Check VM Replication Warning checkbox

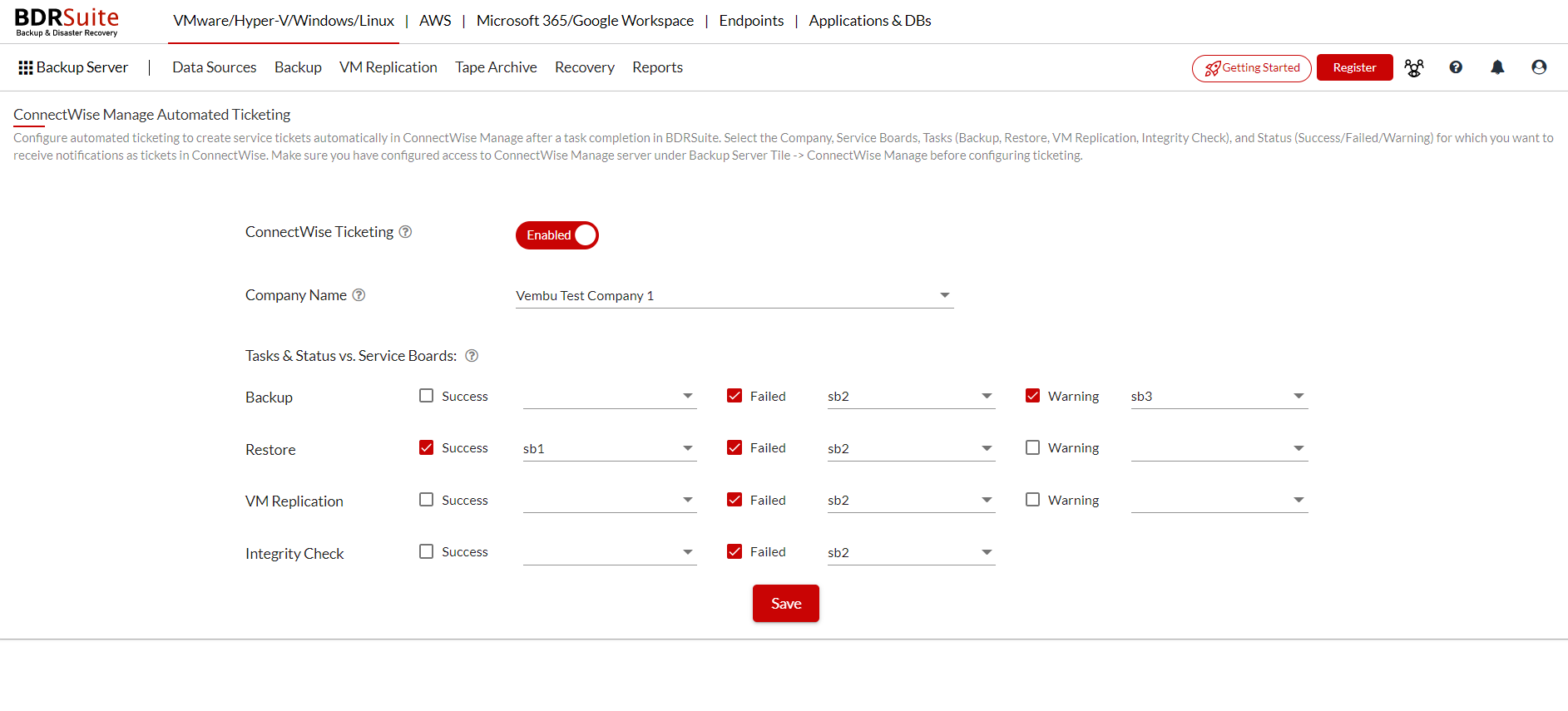click(1032, 500)
